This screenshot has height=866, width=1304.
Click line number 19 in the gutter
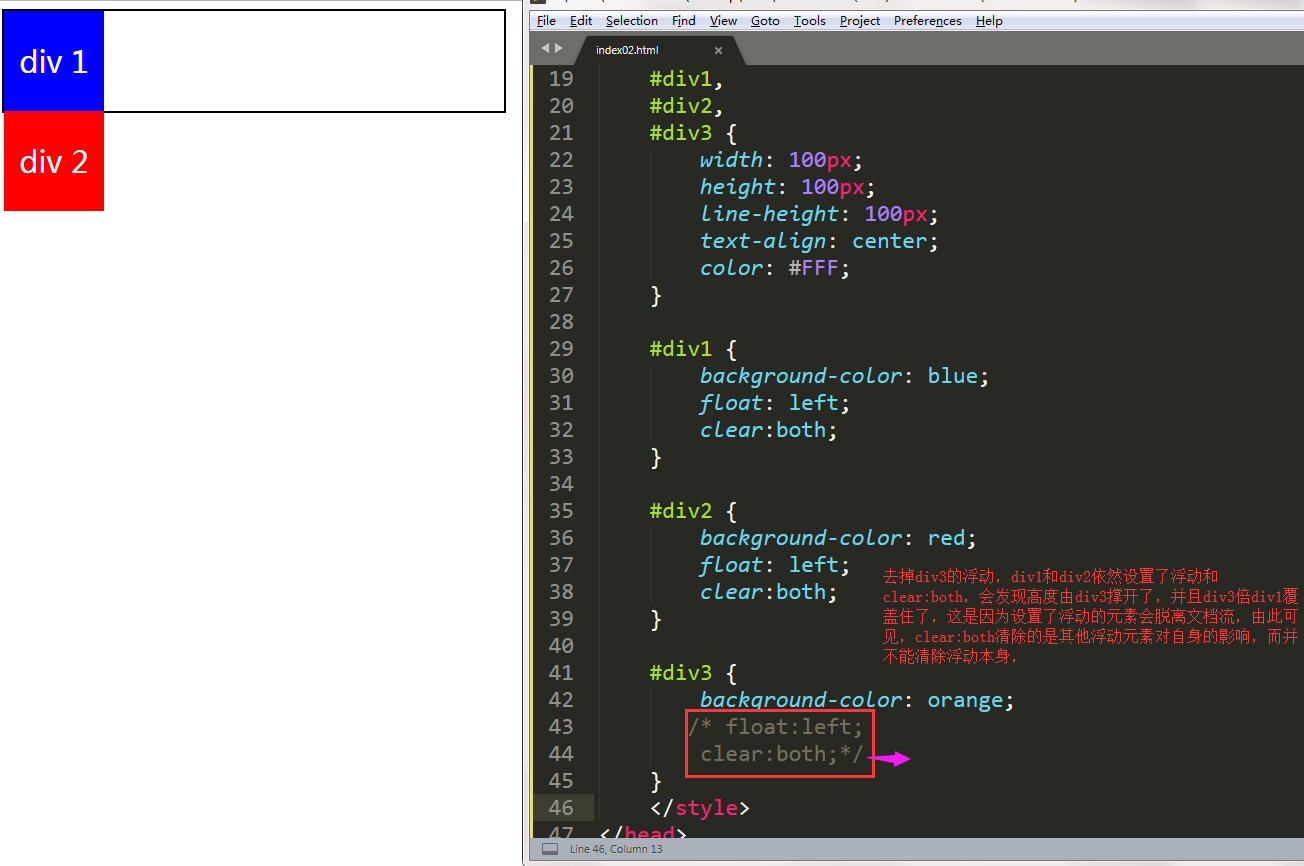561,79
